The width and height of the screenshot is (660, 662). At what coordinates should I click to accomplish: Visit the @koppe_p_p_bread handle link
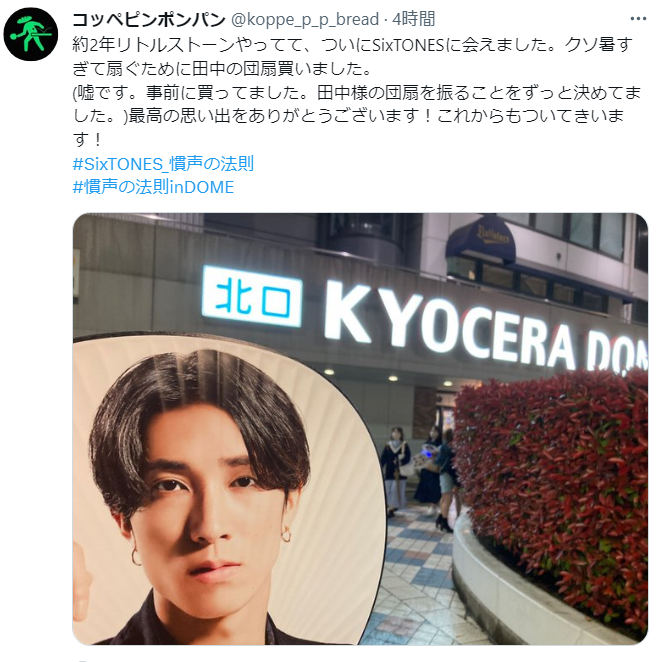point(305,19)
